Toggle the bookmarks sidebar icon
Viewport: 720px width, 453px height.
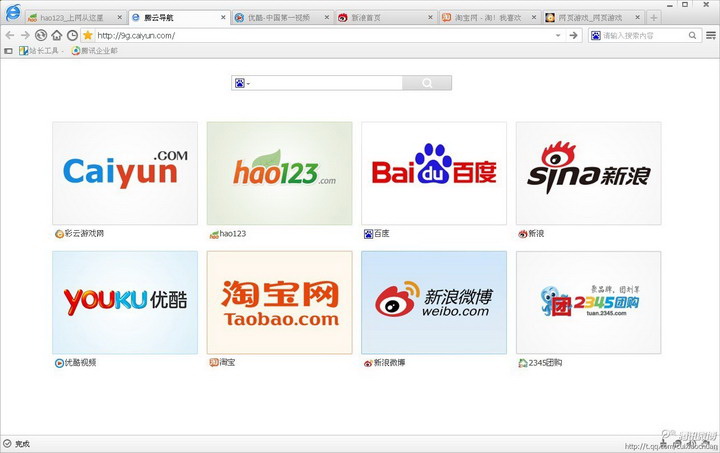point(8,51)
